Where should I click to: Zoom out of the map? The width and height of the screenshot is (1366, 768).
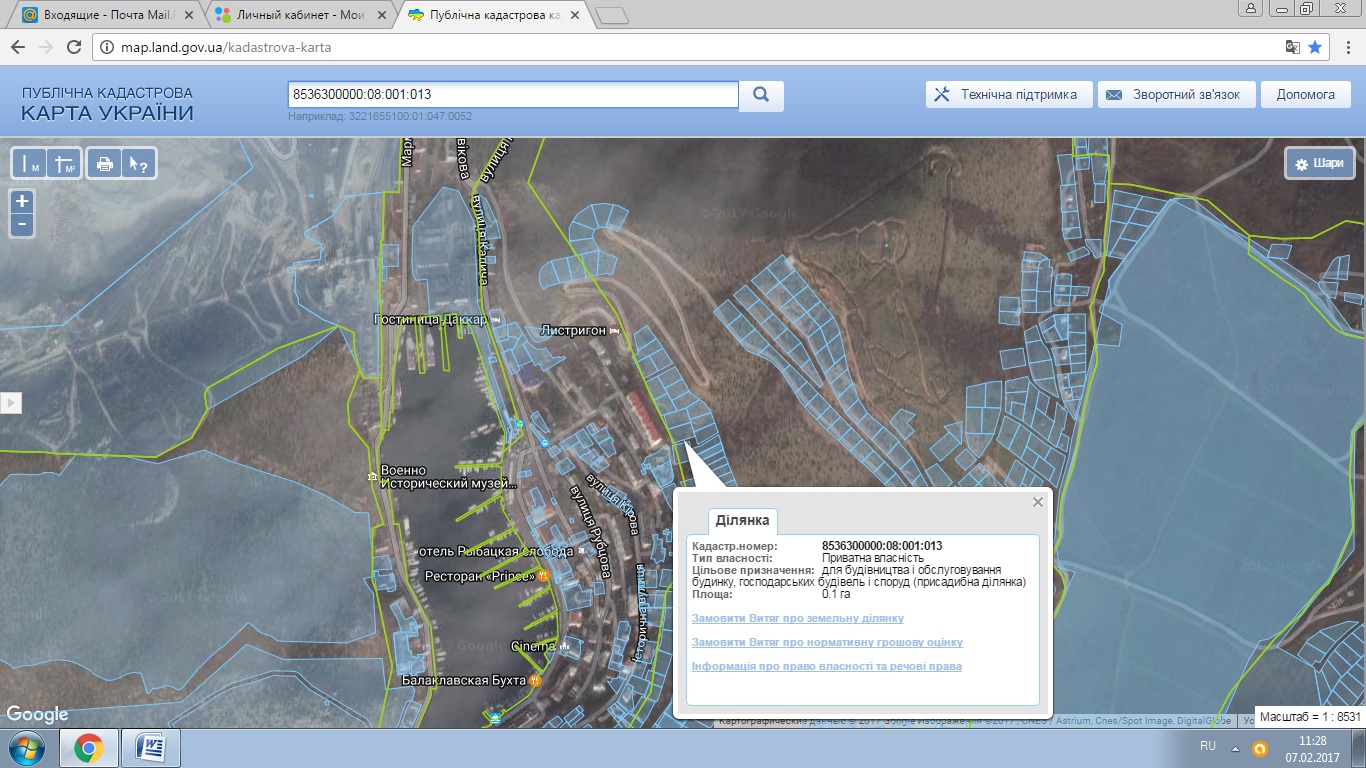[x=22, y=225]
